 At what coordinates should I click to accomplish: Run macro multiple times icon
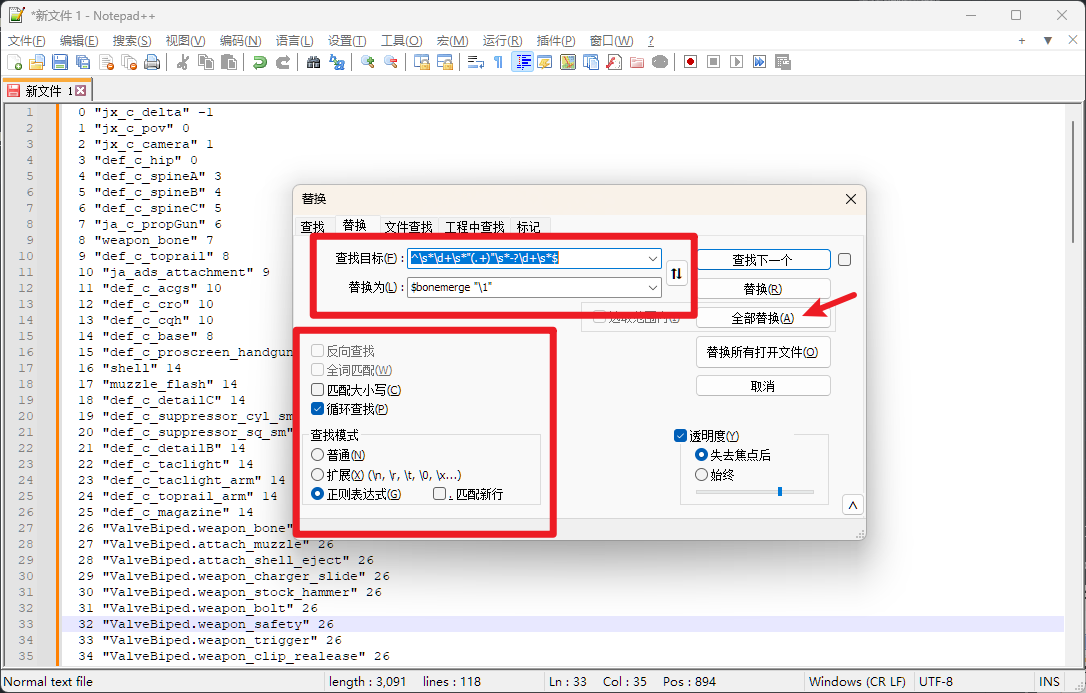click(x=760, y=62)
